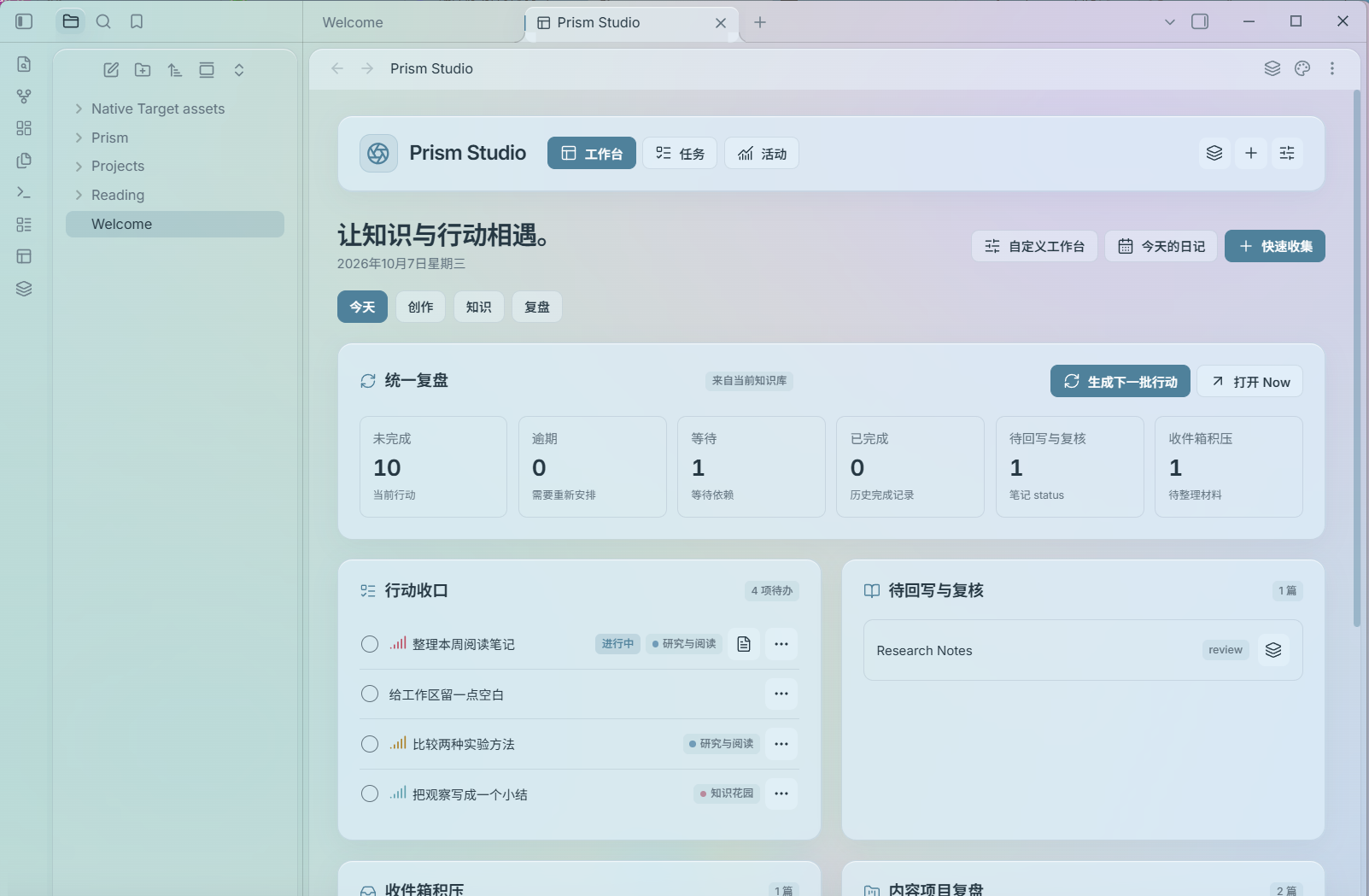1369x896 pixels.
Task: Create a new note icon
Action: 111,70
